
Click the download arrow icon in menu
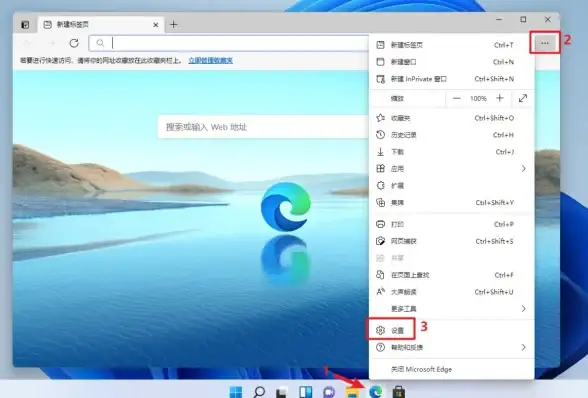click(x=380, y=152)
